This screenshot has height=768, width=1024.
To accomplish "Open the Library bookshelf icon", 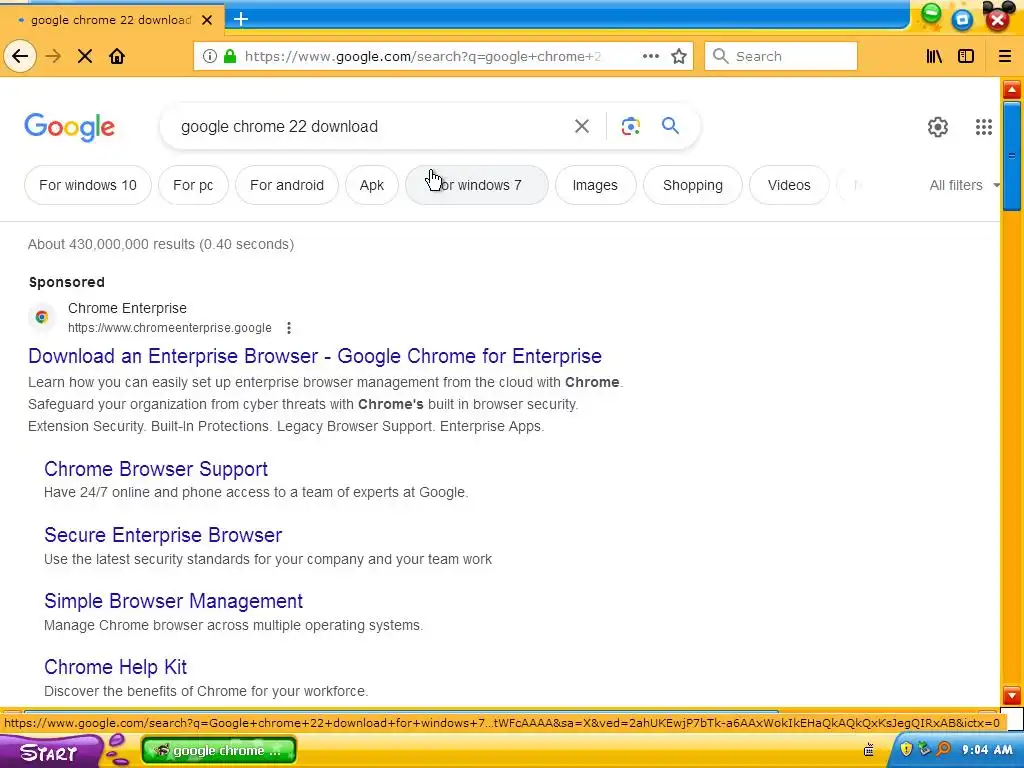I will point(935,56).
